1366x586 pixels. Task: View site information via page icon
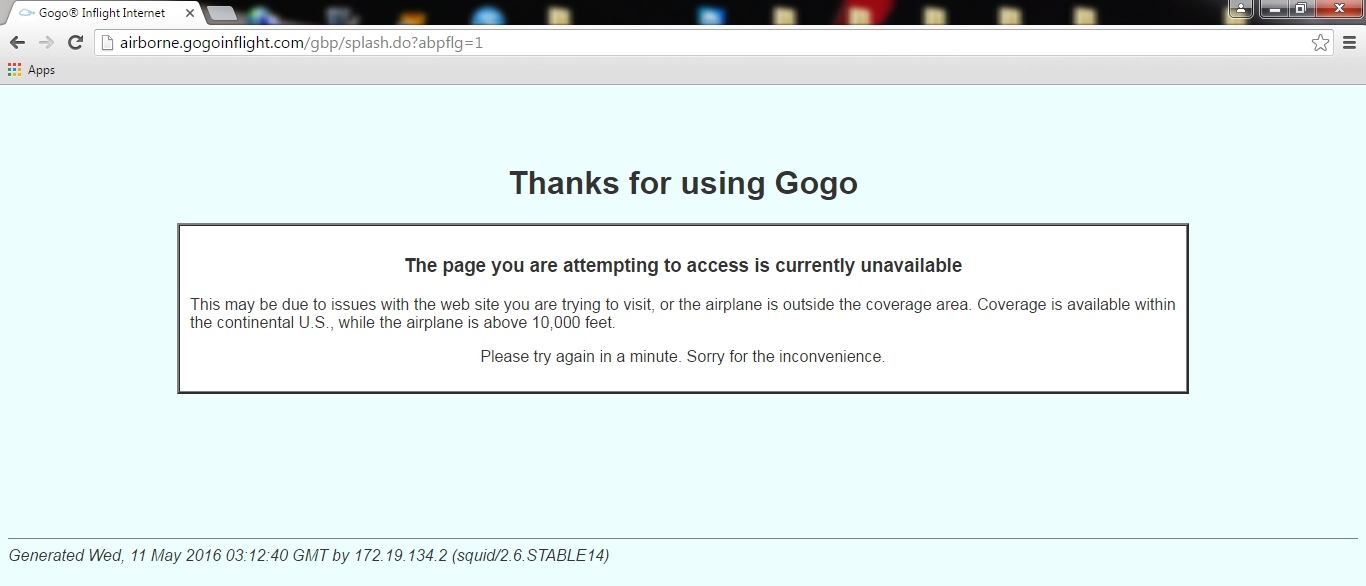coord(108,43)
